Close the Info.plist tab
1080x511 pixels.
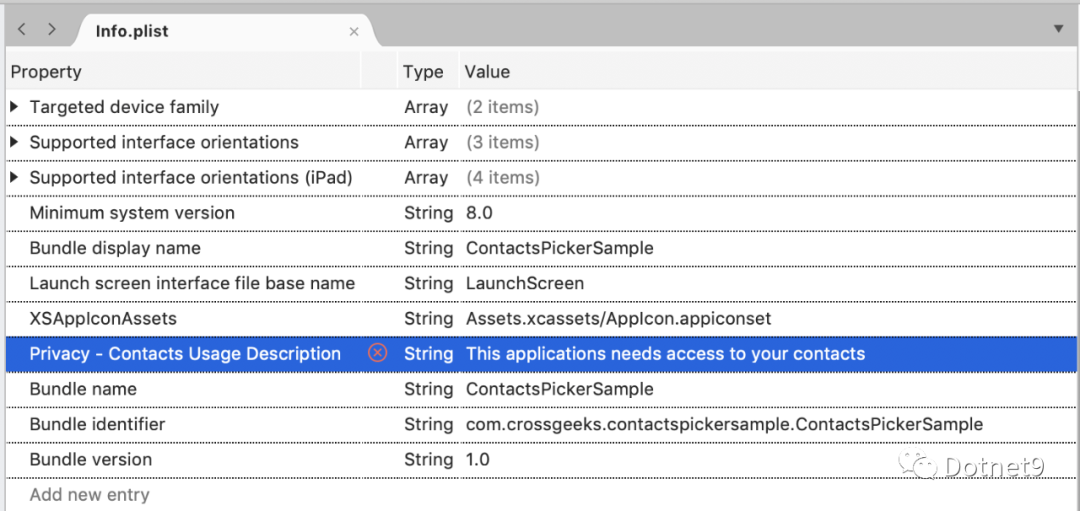pos(354,32)
